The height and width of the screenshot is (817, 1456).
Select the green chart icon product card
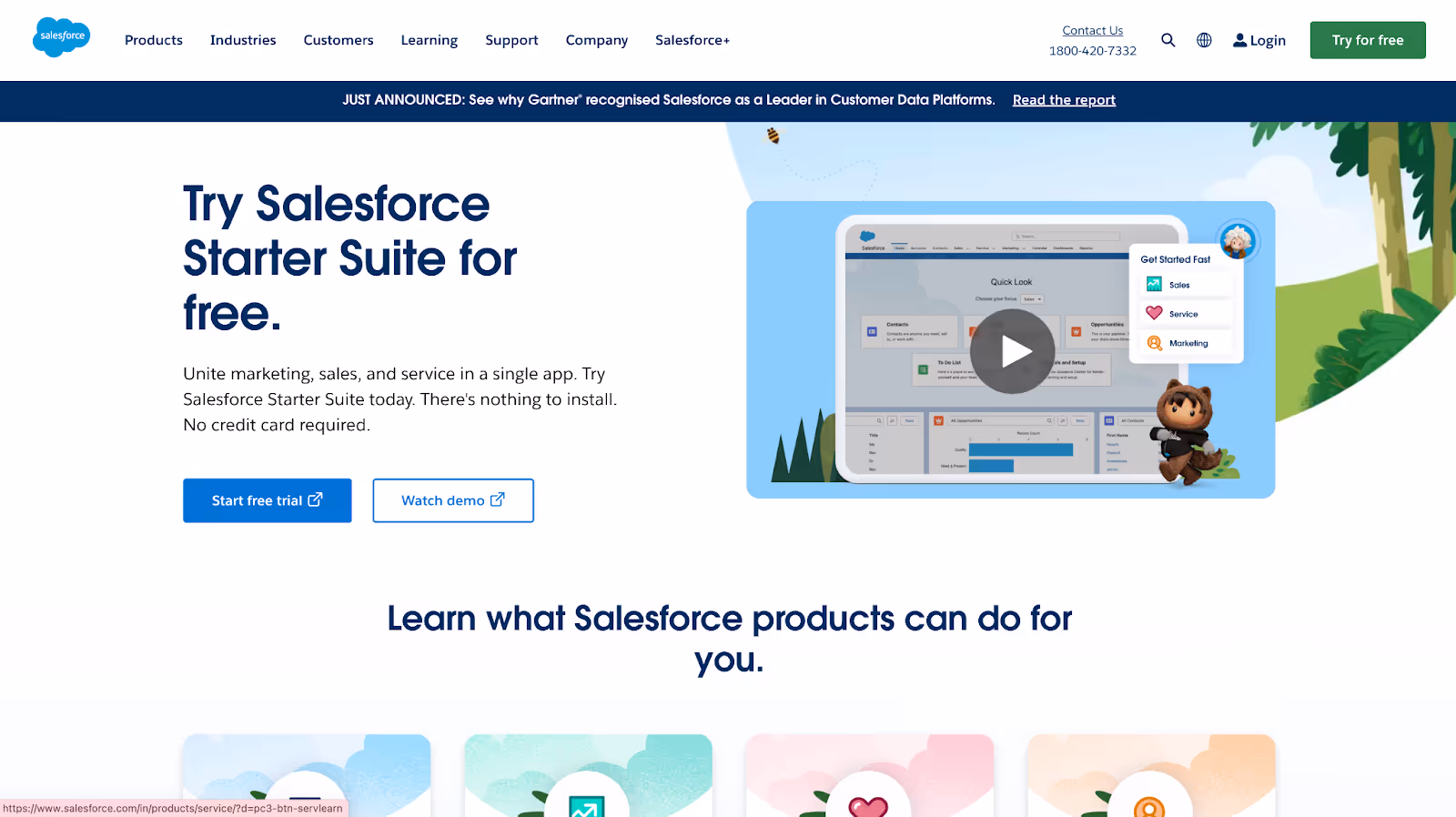pyautogui.click(x=588, y=776)
